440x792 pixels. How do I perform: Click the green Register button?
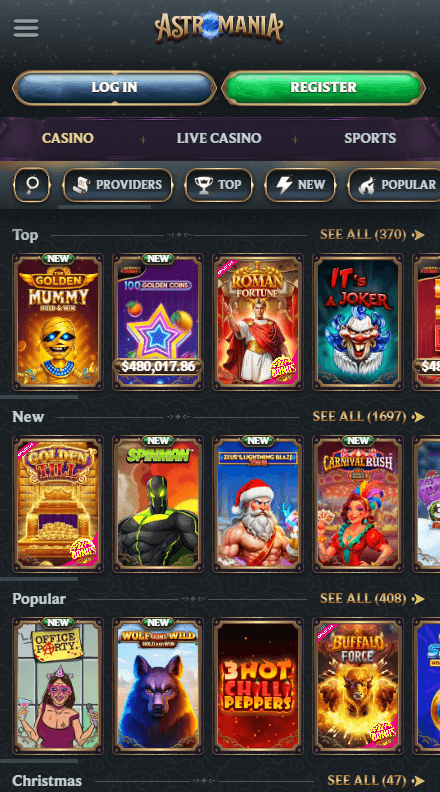click(x=323, y=87)
